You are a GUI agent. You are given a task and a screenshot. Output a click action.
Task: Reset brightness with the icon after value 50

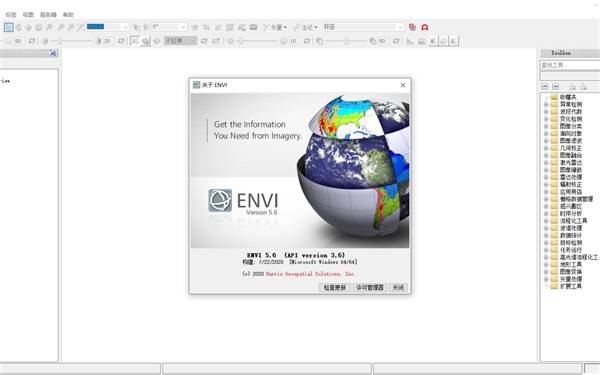[x=32, y=41]
